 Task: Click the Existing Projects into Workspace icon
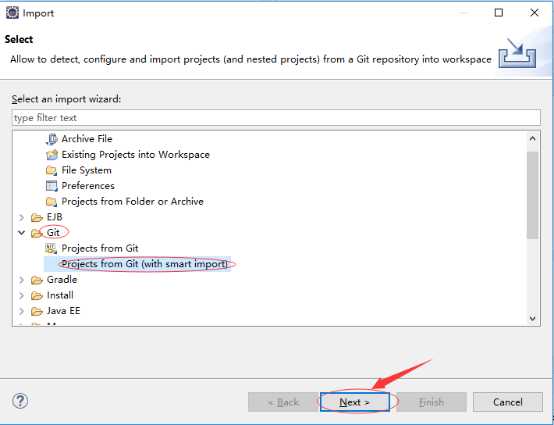(52, 154)
